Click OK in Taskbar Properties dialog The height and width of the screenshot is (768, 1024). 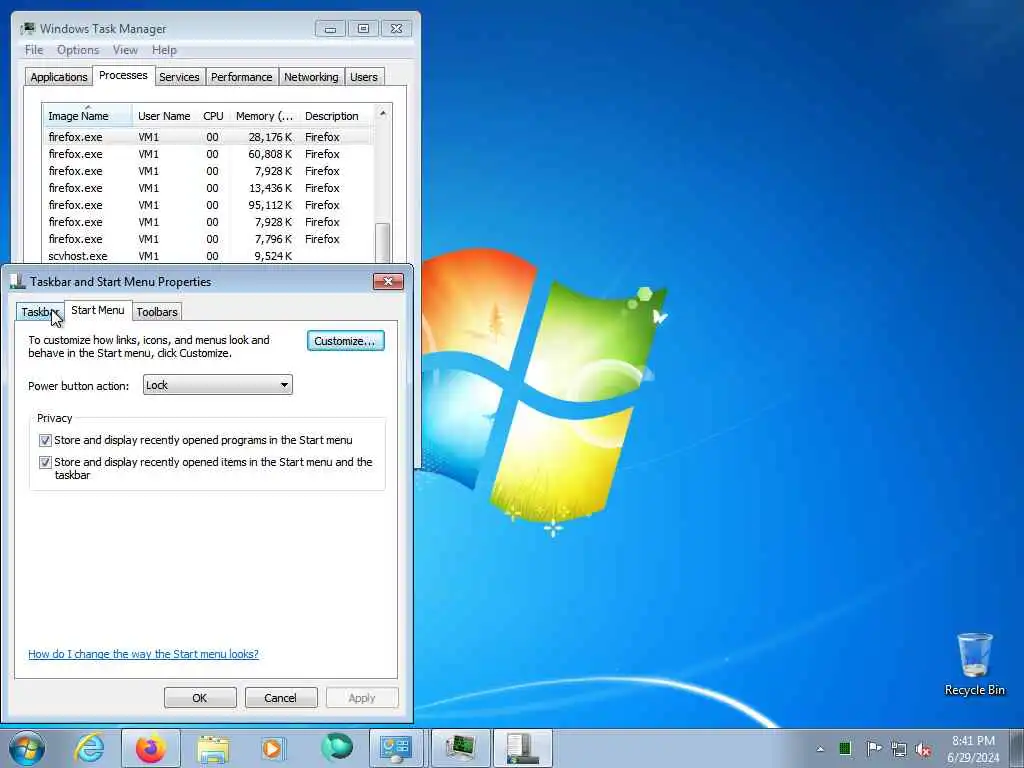click(200, 697)
